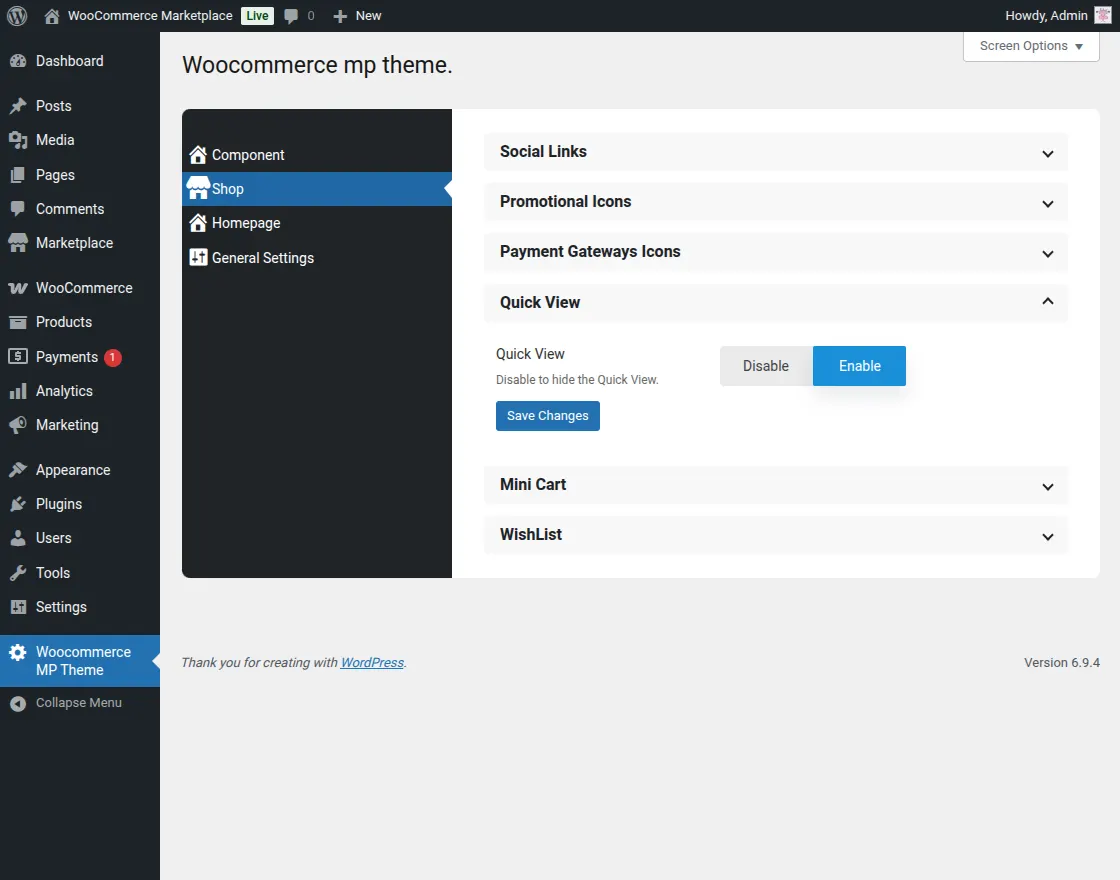Click the Analytics bar chart icon
The height and width of the screenshot is (880, 1120).
coord(18,391)
